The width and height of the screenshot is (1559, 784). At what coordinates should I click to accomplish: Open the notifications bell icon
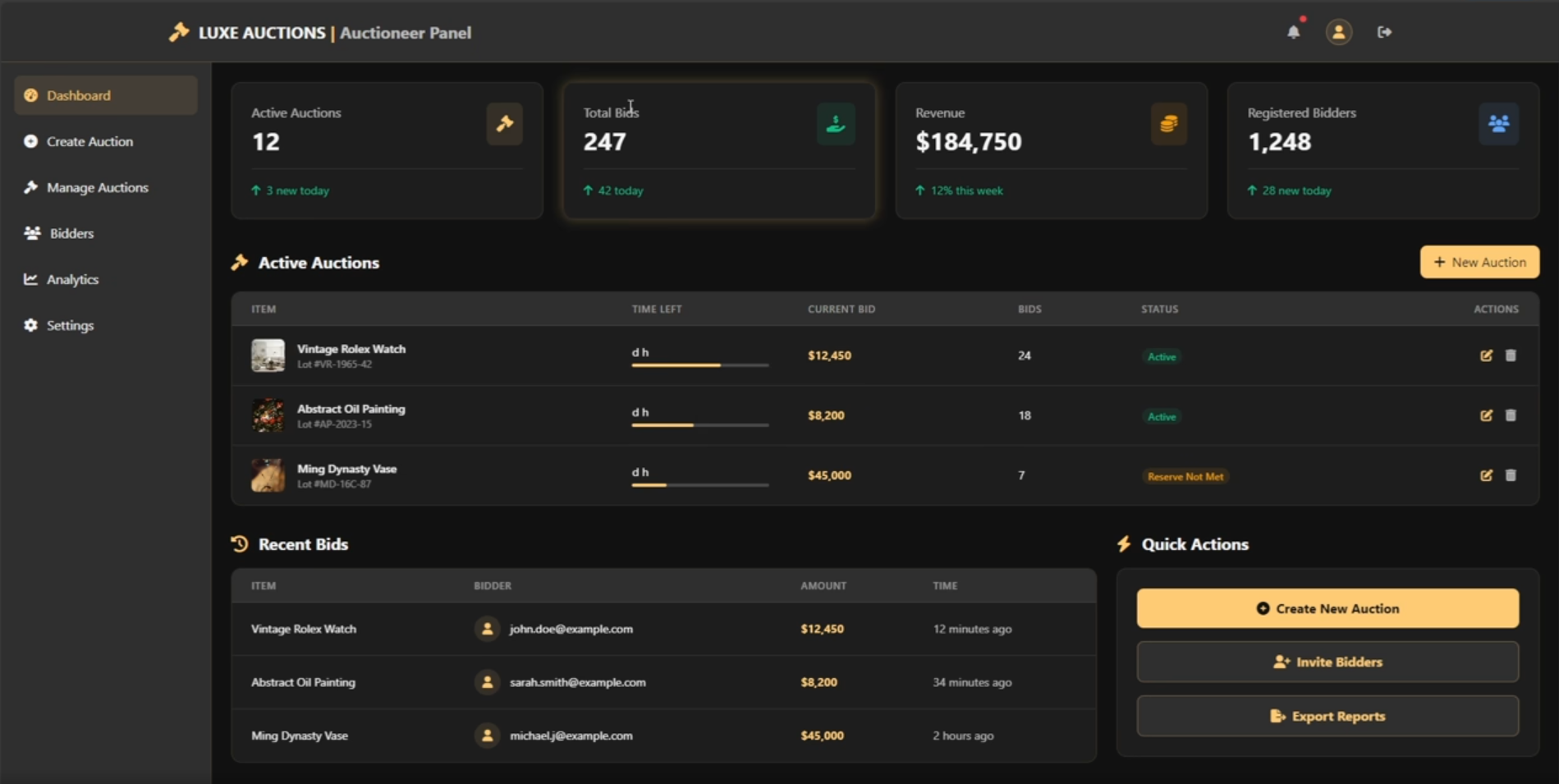point(1293,32)
